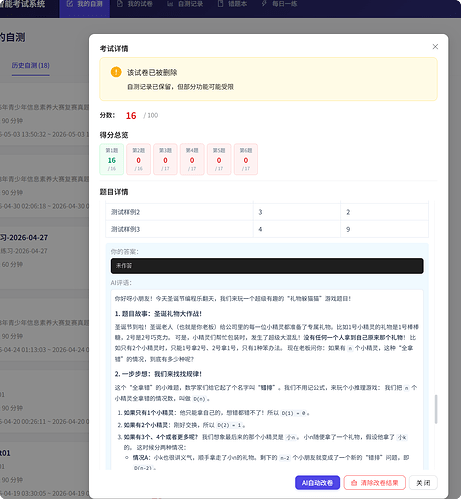Click the 测试样例3 table cell
Screen dimensions: 461x499
point(179,229)
